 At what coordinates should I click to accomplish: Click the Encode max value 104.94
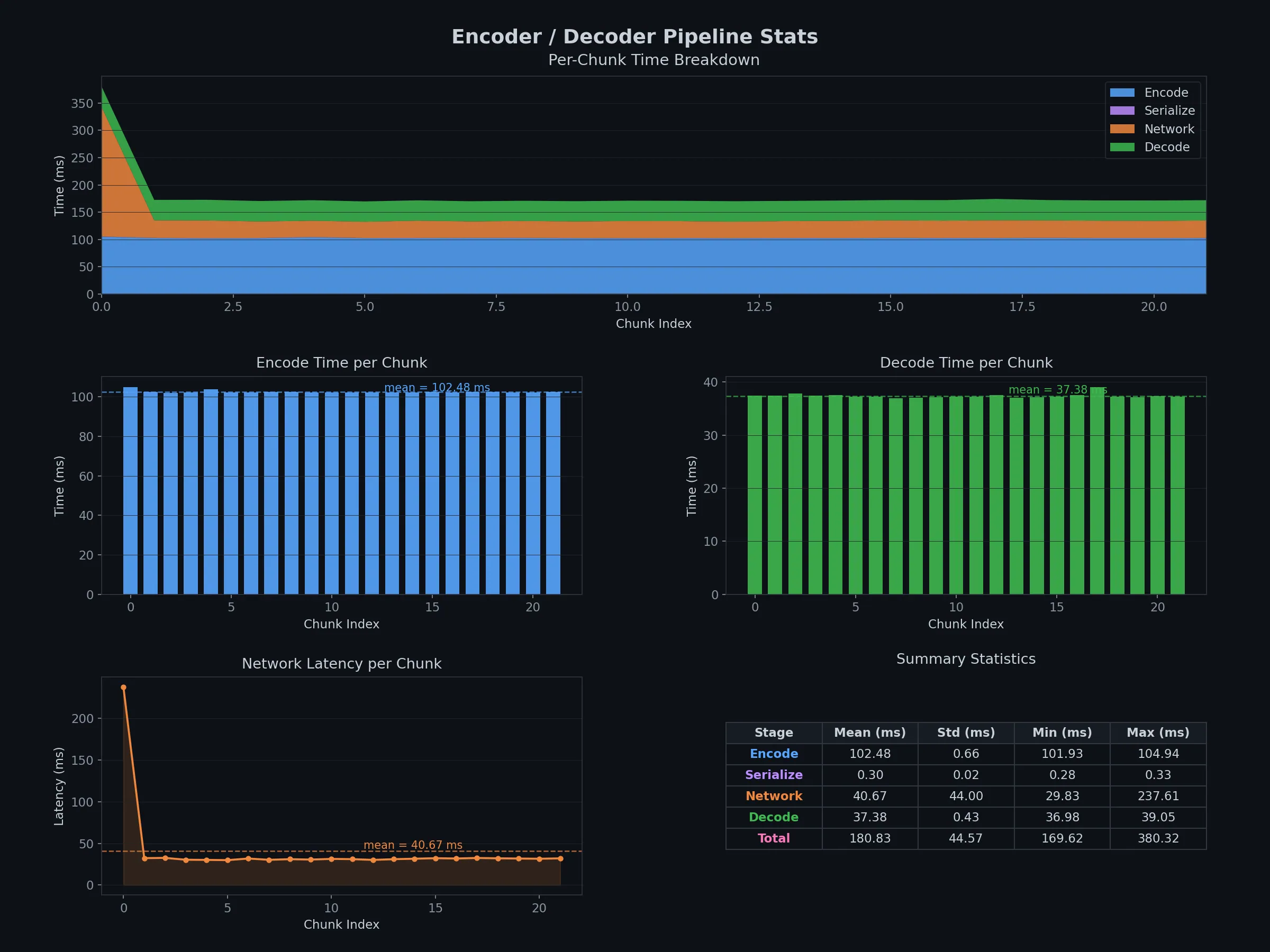1158,754
